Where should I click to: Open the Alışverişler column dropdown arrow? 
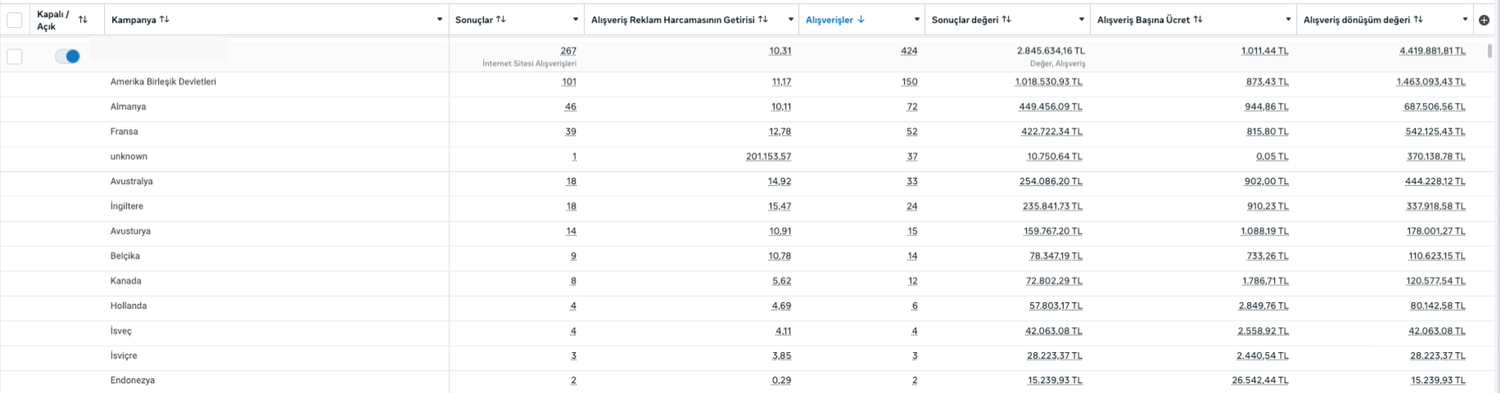[x=917, y=20]
